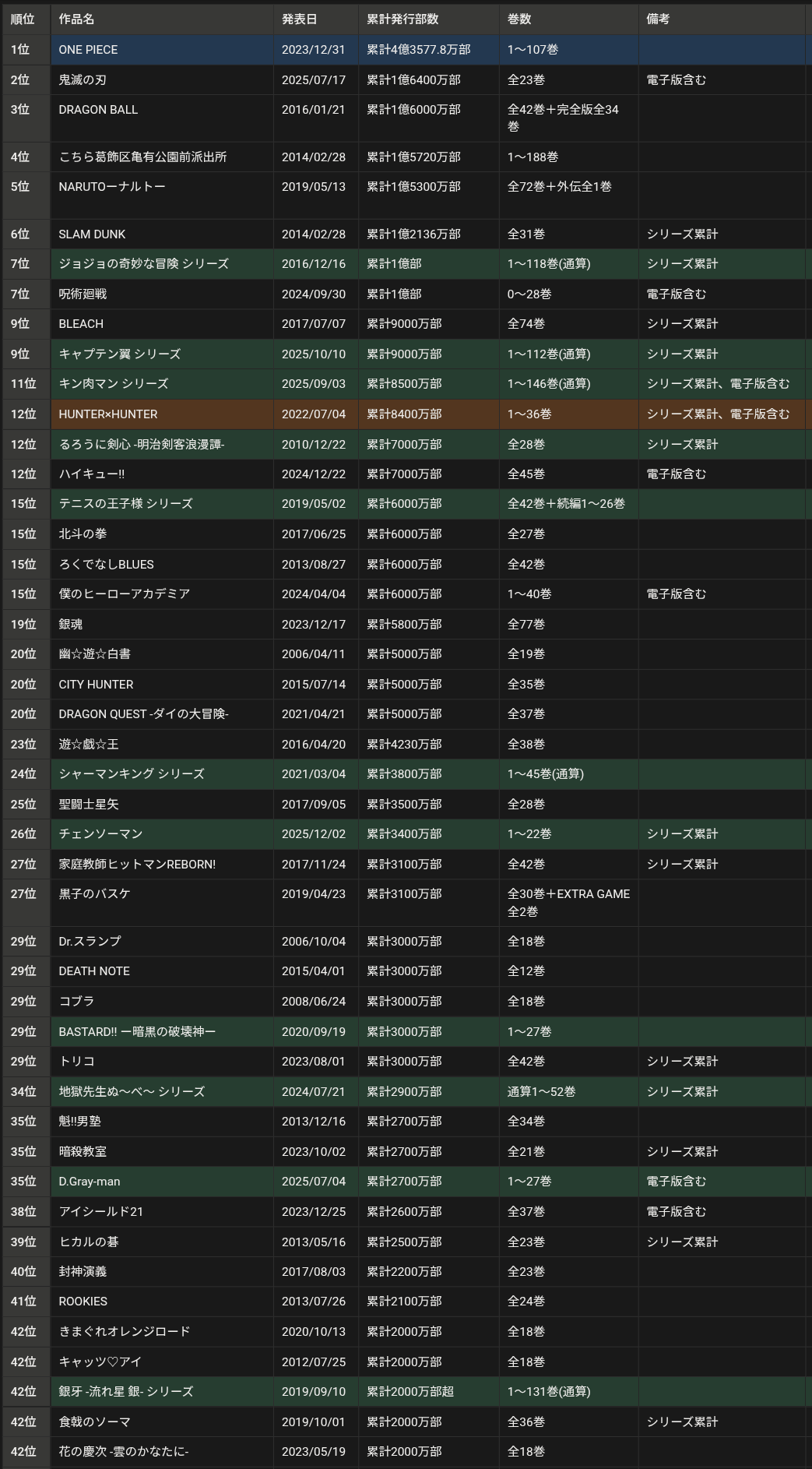The height and width of the screenshot is (1469, 812).
Task: Click the 作品名 column header
Action: 162,19
